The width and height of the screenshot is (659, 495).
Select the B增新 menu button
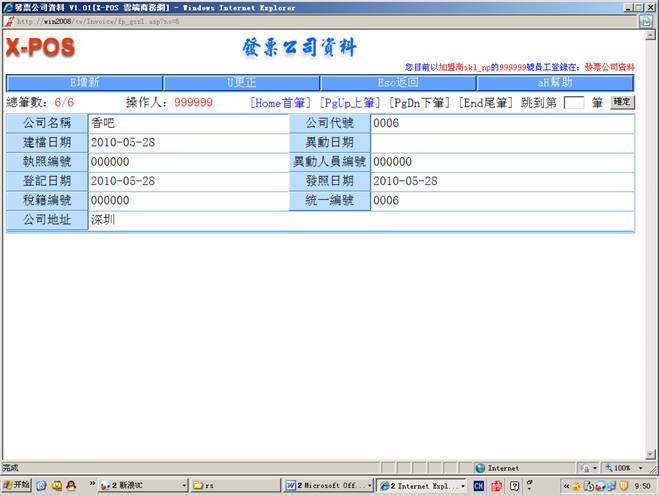click(x=84, y=82)
